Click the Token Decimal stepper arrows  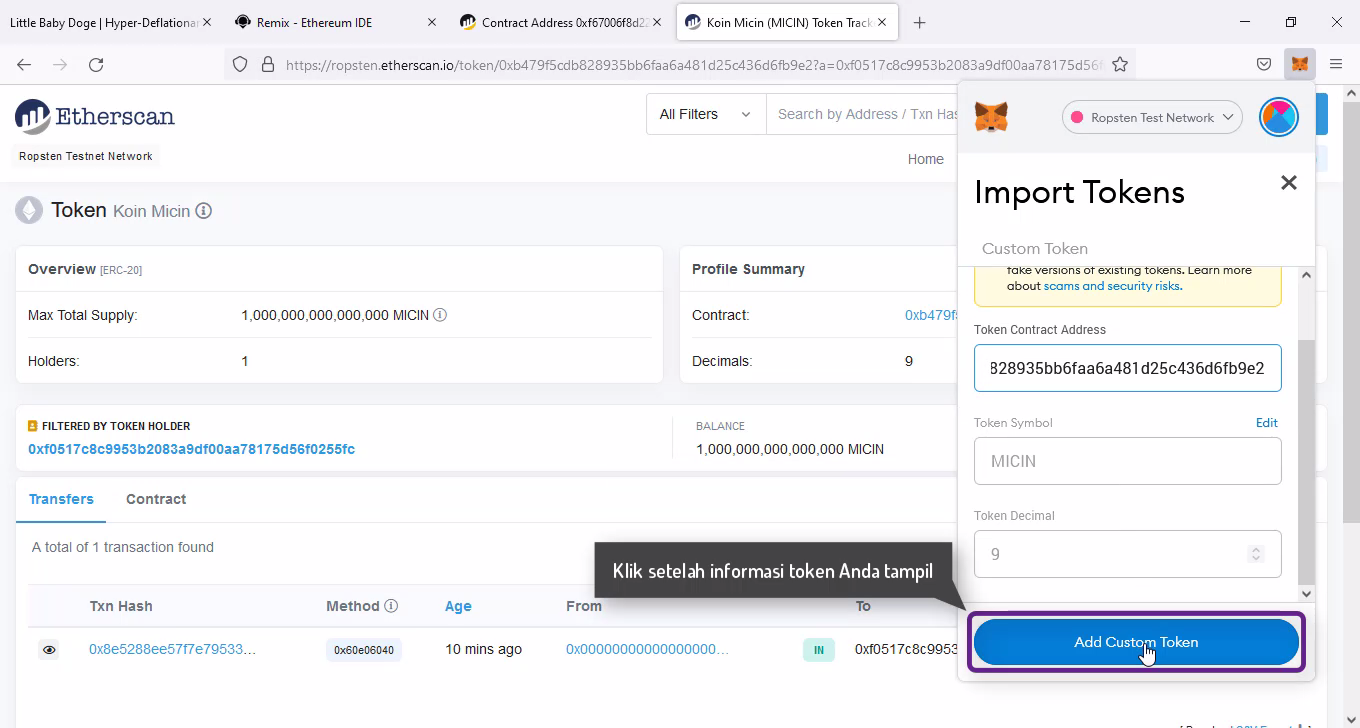1256,554
